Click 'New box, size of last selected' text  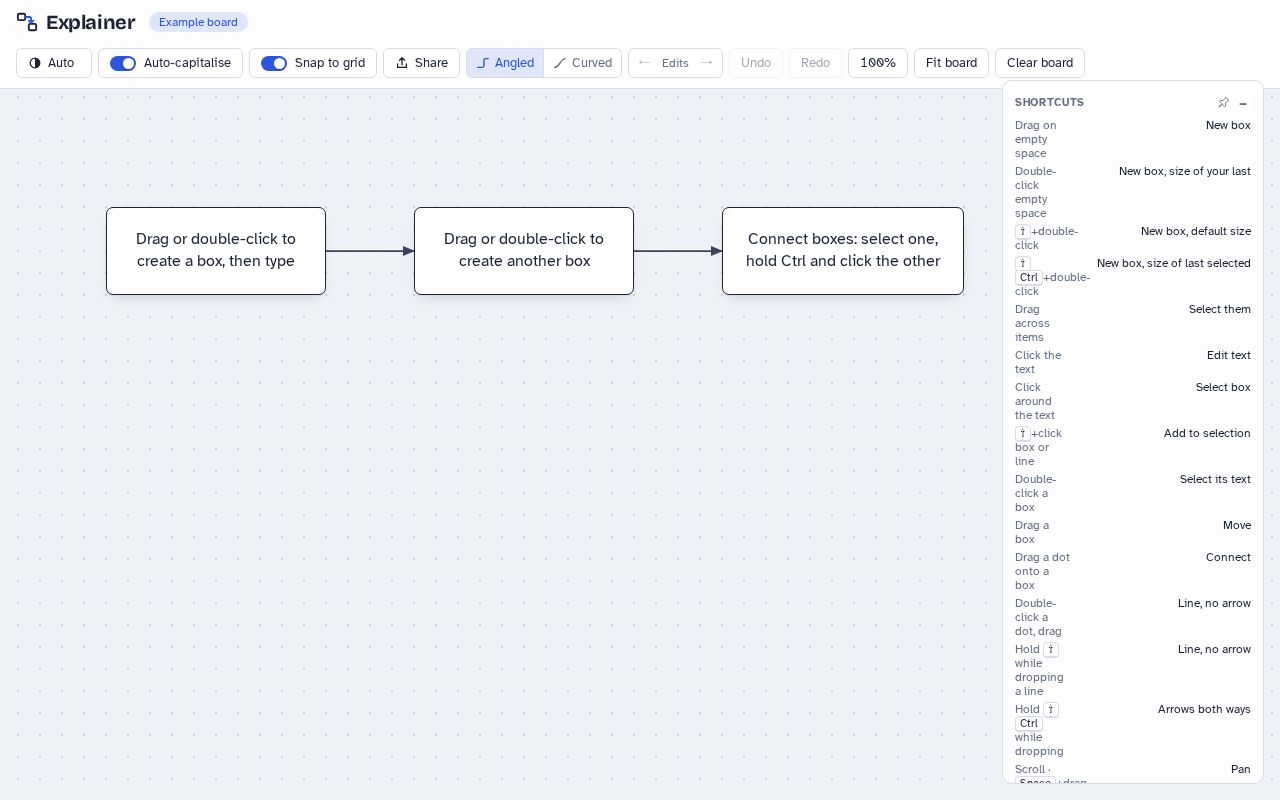pos(1173,263)
